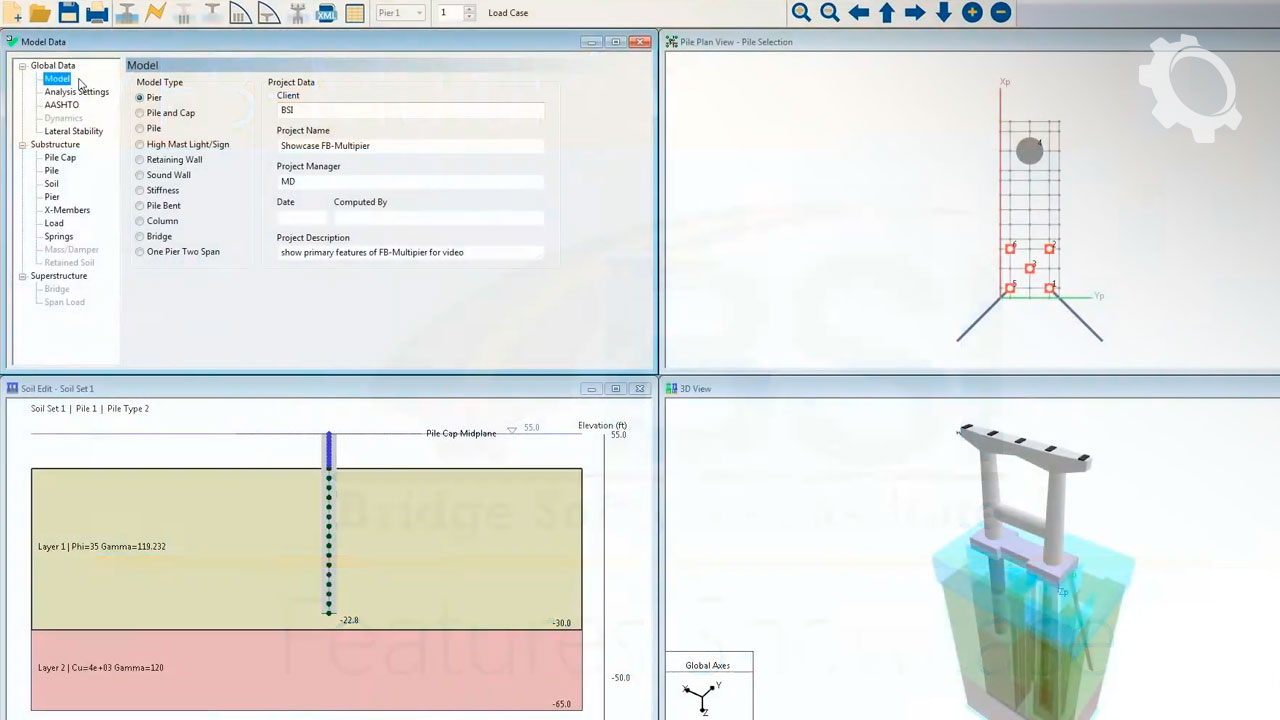Select the Pile and Cap model type
Screen dimensions: 1280x720
point(140,113)
